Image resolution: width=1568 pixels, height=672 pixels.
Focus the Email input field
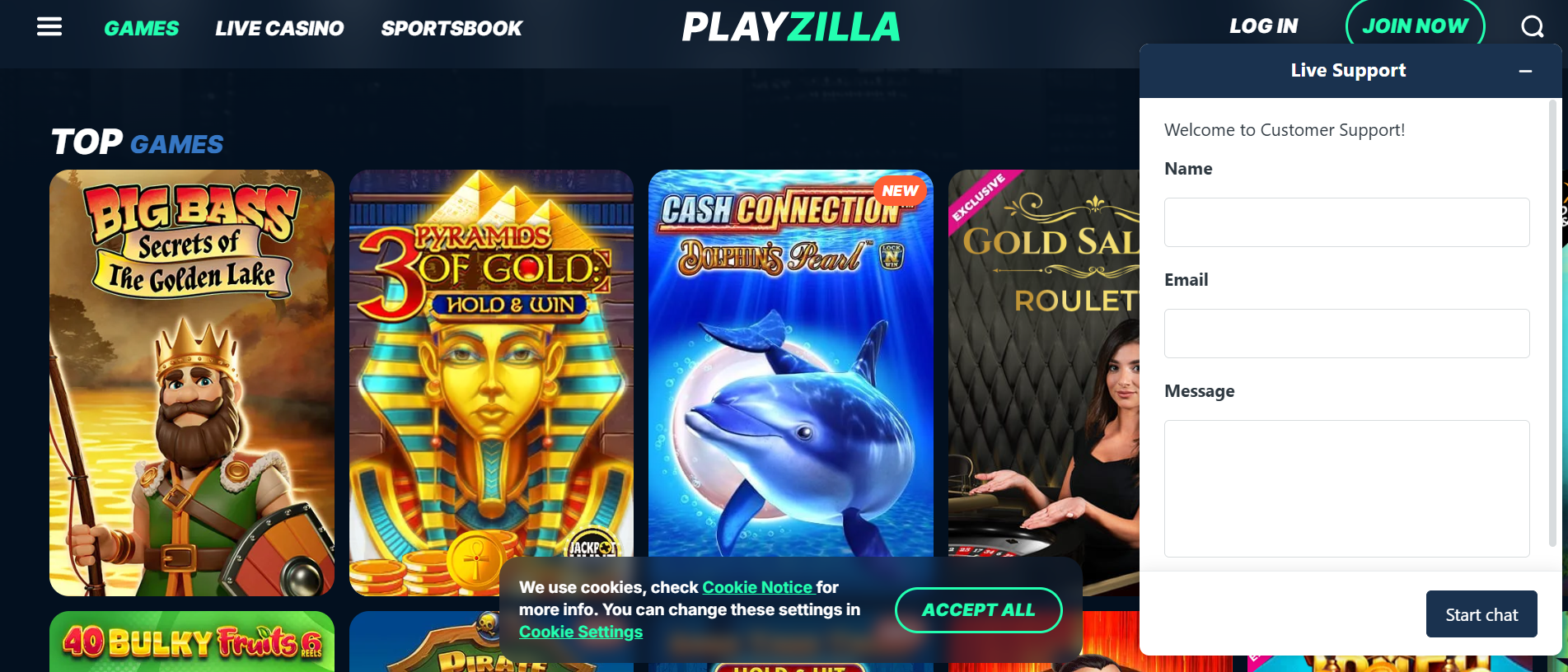[1346, 334]
